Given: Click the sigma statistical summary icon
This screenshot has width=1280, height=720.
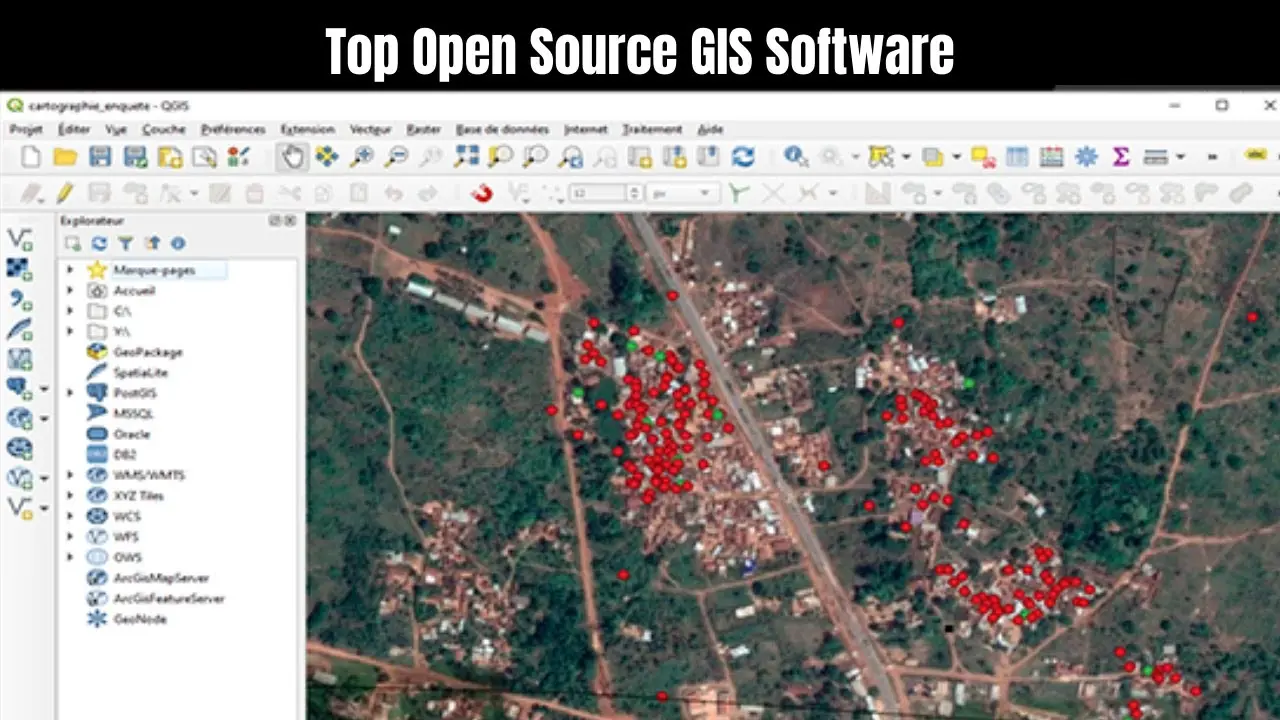Looking at the screenshot, I should [x=1121, y=156].
